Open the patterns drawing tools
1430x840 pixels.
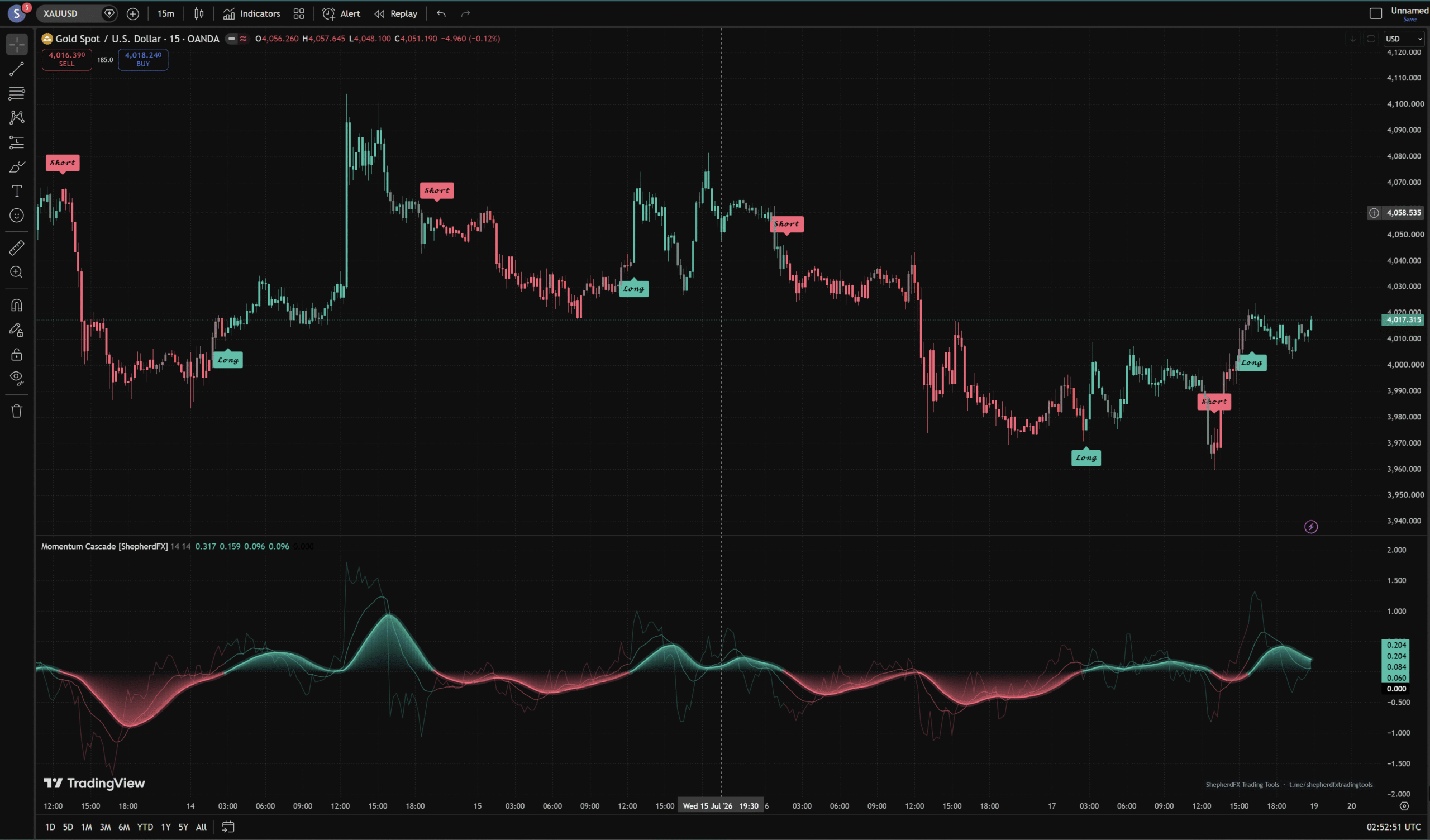(16, 117)
